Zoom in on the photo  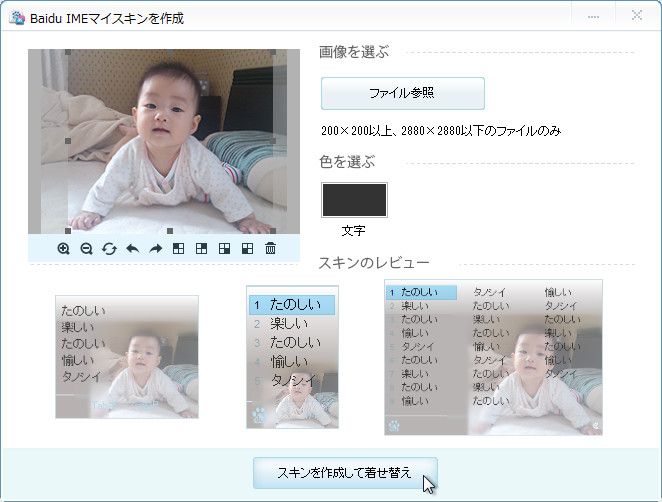pos(63,249)
